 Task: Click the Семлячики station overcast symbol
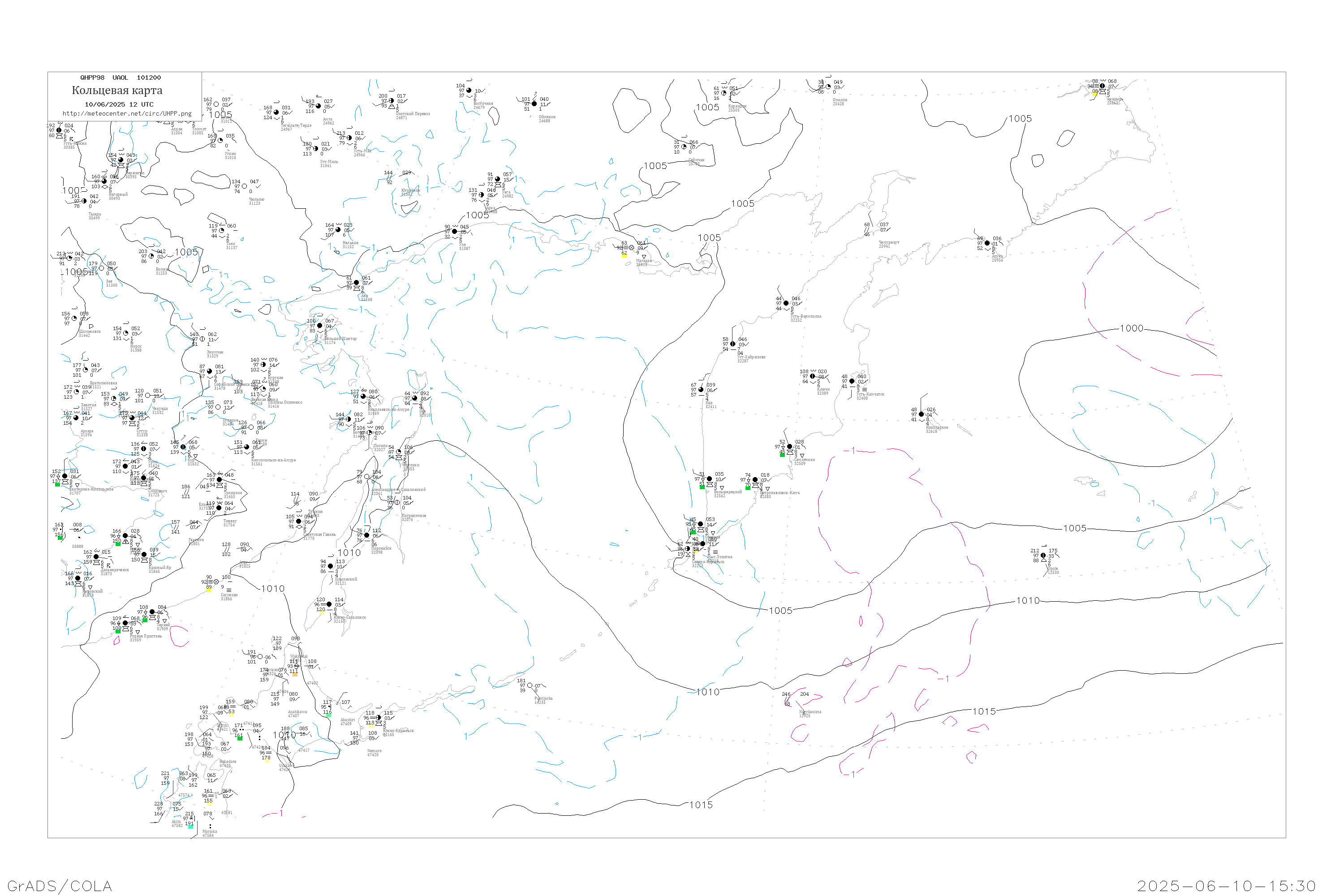(x=790, y=446)
